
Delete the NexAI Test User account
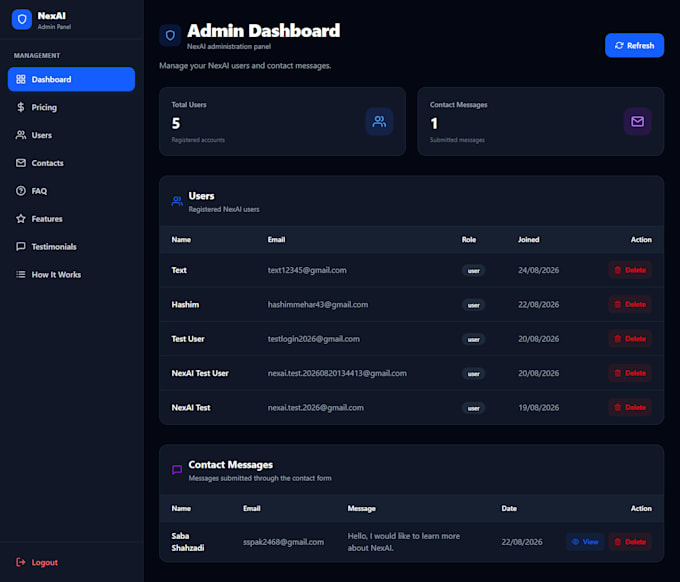pyautogui.click(x=630, y=373)
